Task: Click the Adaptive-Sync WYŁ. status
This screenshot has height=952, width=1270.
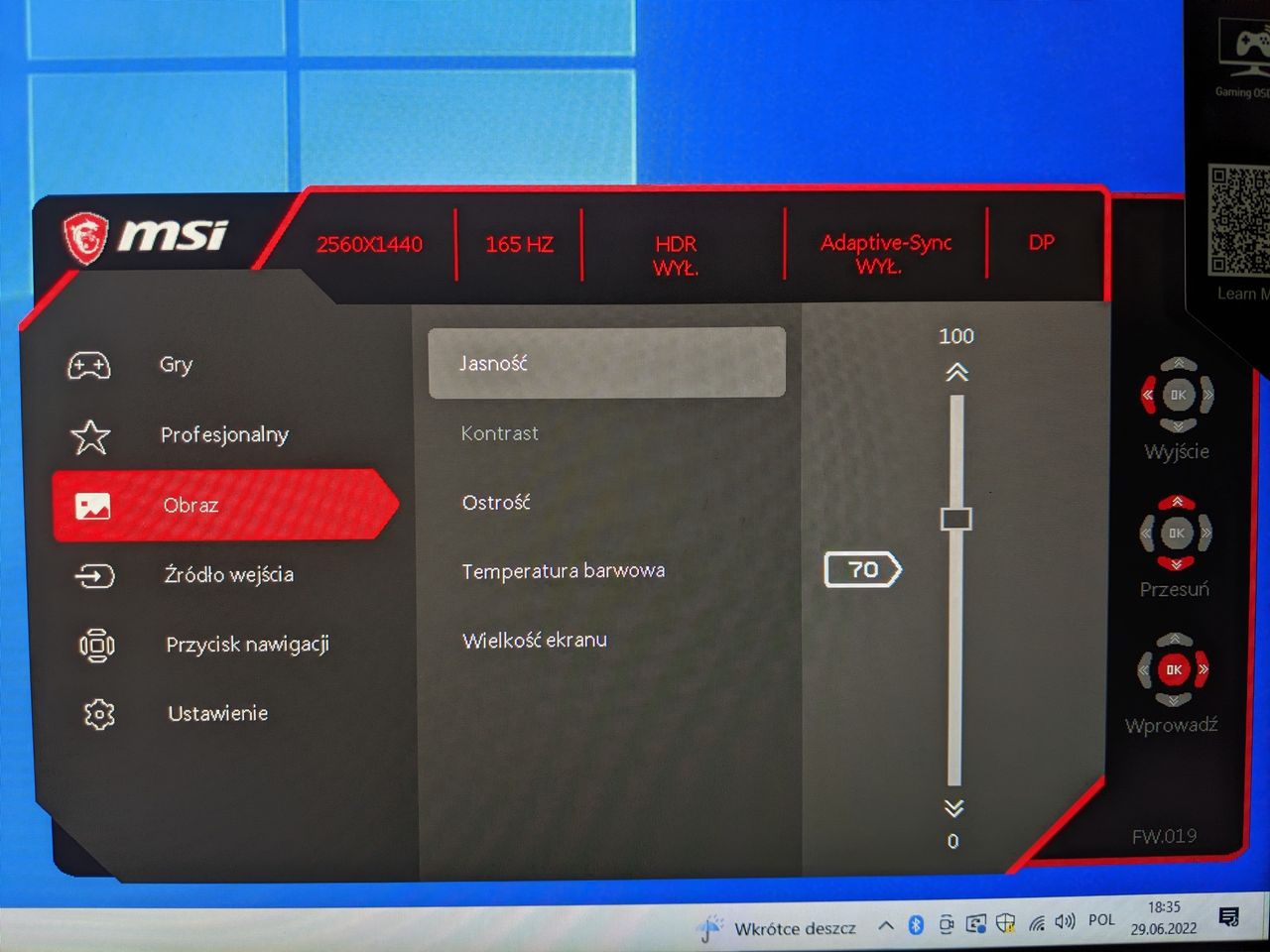Action: point(886,254)
